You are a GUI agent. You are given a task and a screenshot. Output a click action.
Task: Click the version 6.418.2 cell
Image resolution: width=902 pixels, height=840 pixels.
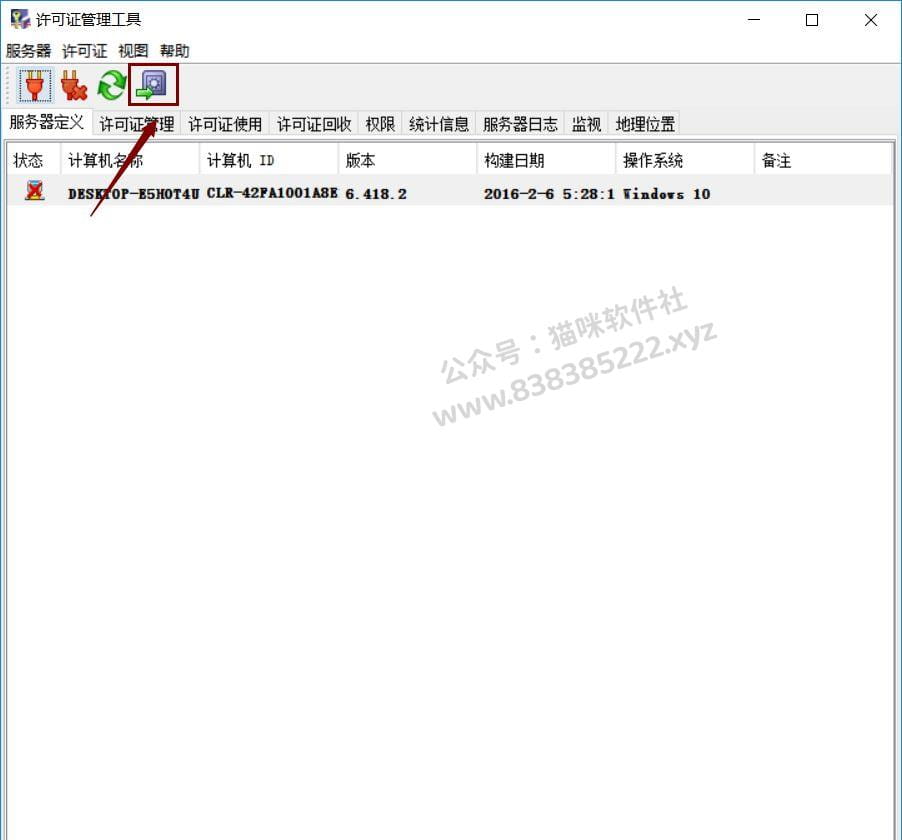tap(376, 194)
